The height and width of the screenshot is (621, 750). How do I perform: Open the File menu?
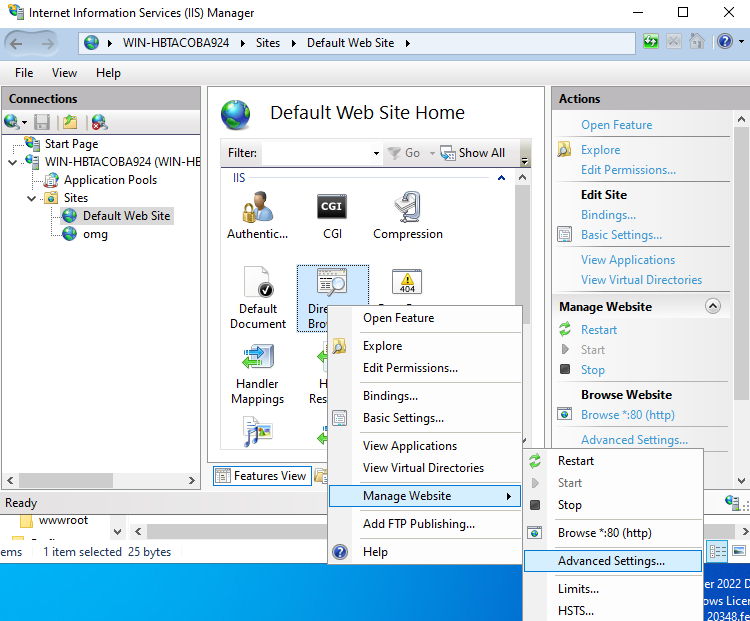point(24,73)
